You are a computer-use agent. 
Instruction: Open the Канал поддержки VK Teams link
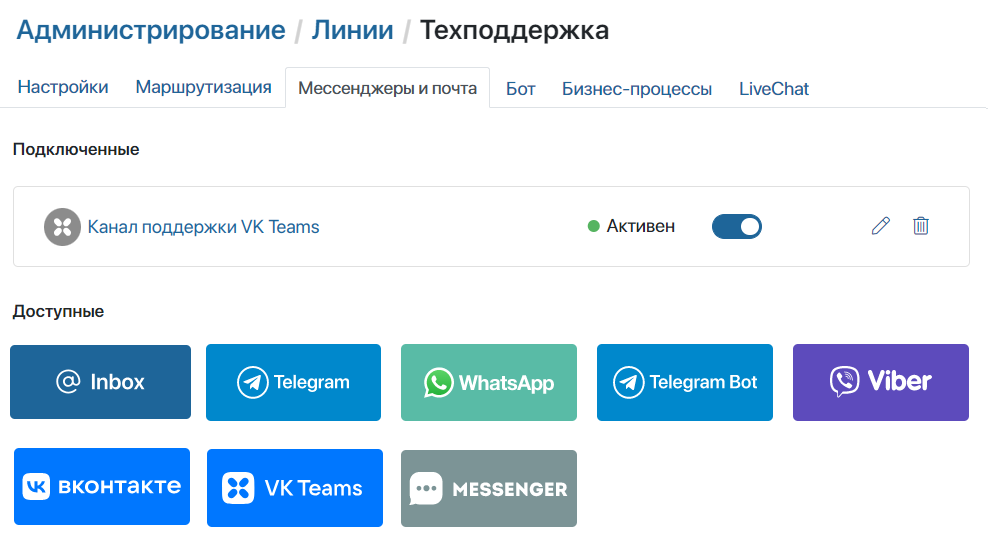204,227
